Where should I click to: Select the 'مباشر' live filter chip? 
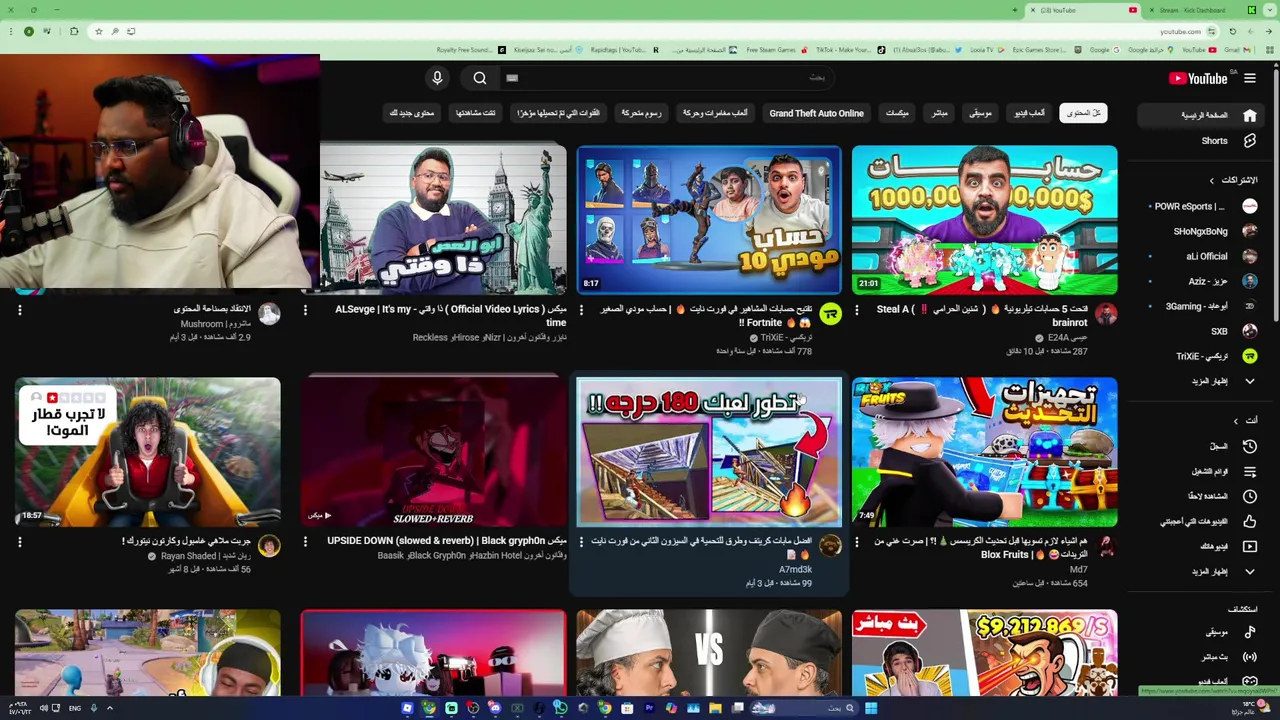point(940,113)
